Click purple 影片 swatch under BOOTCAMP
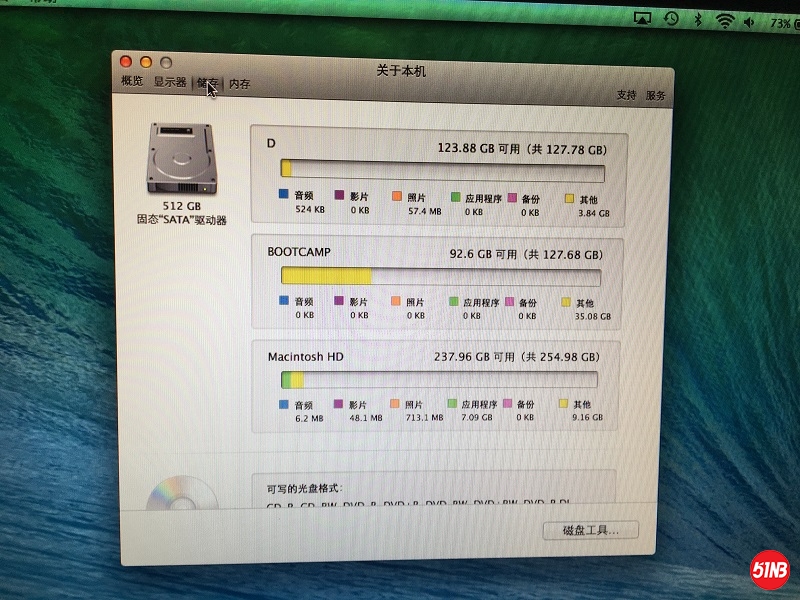Screen dimensions: 800x600 pos(339,301)
